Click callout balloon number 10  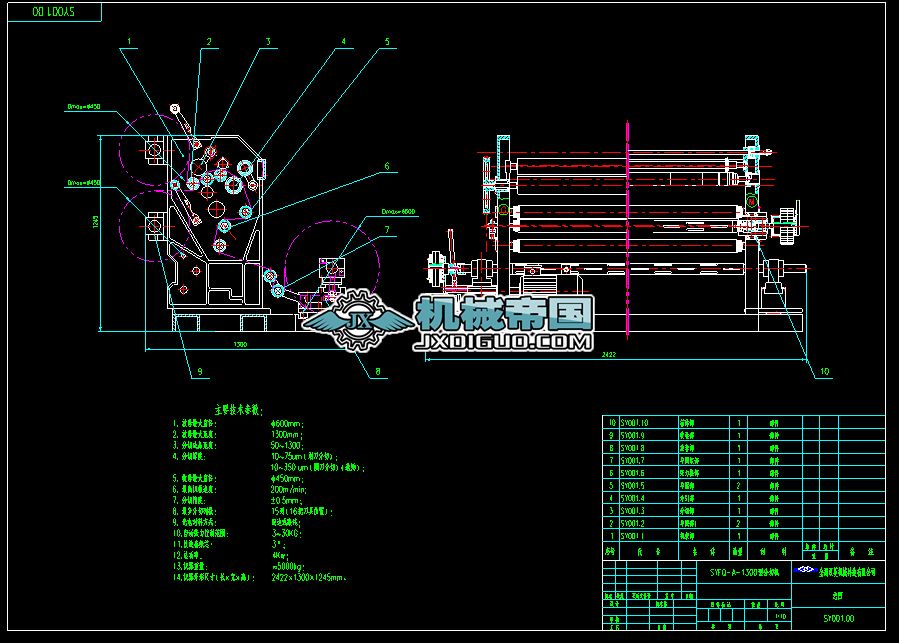coord(825,371)
